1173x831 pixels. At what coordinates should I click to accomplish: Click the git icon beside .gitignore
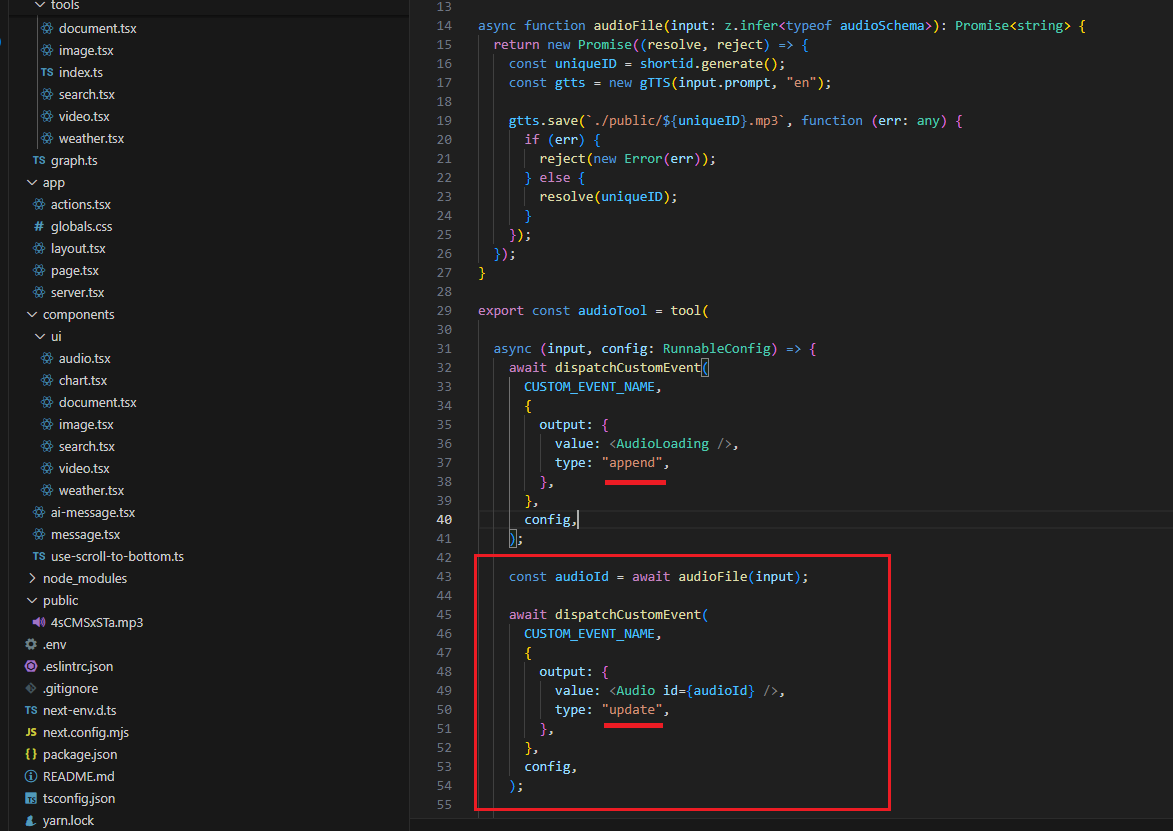click(31, 689)
